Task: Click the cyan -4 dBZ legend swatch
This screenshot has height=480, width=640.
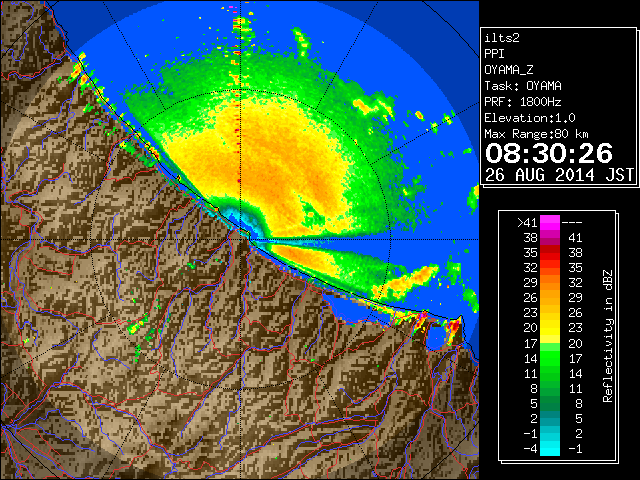Action: pyautogui.click(x=550, y=449)
